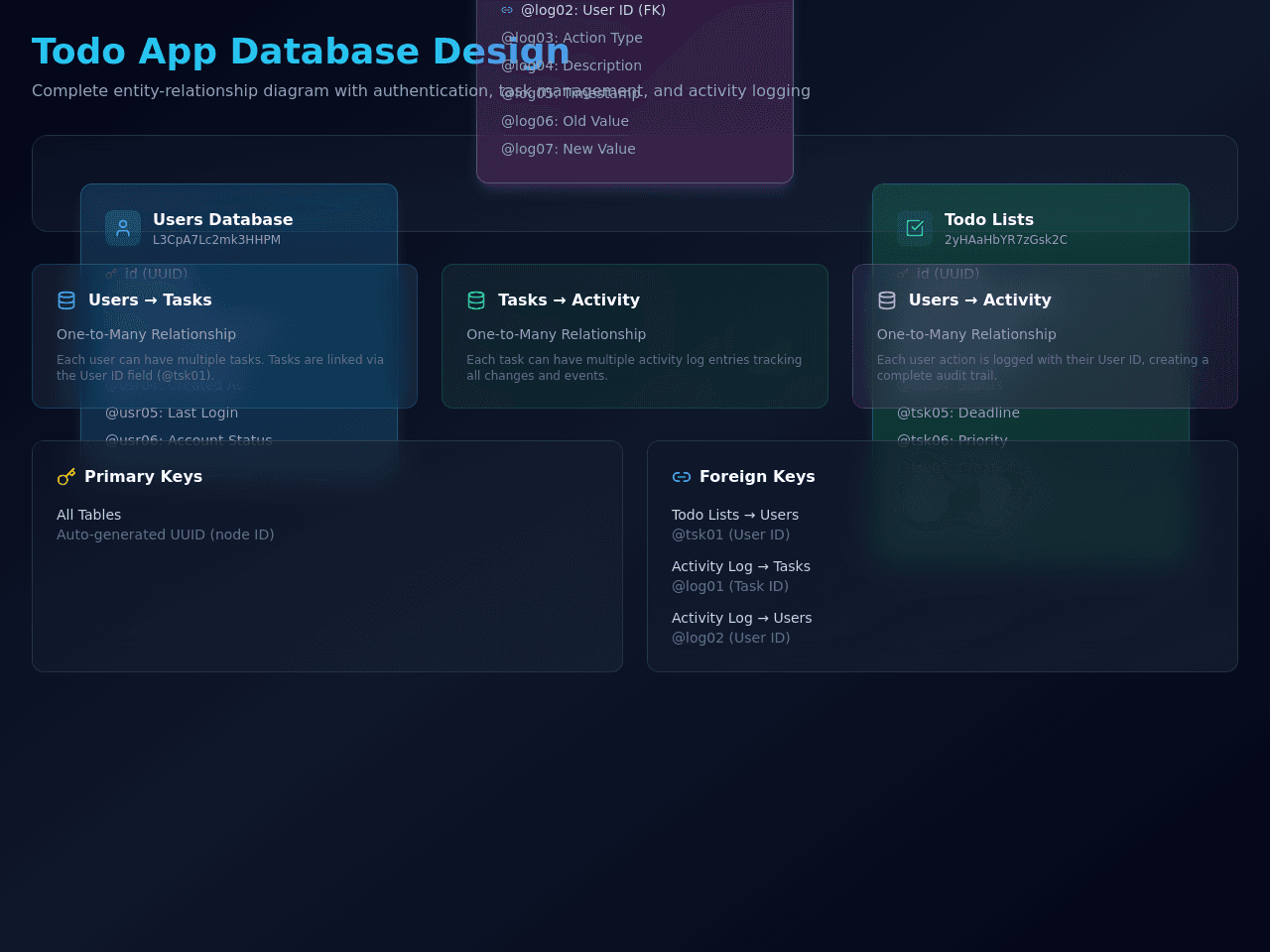Click the @usr05: Last Login field
1270x952 pixels.
point(172,413)
